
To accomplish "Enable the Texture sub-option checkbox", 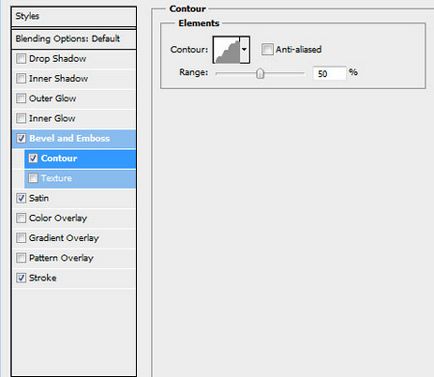I will (33, 178).
